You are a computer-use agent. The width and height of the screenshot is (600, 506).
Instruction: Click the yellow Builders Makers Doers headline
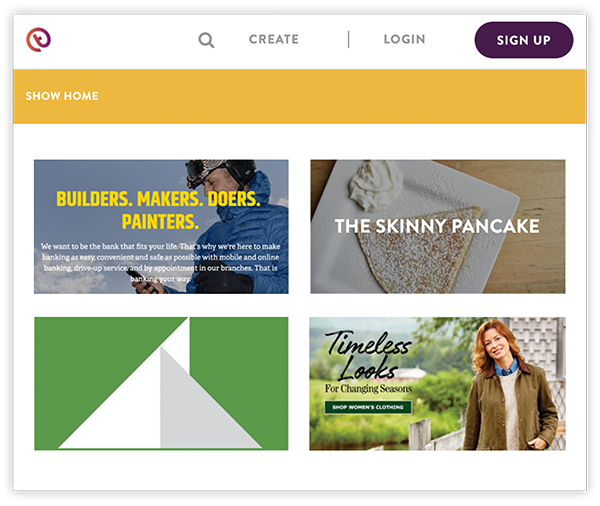pyautogui.click(x=159, y=210)
